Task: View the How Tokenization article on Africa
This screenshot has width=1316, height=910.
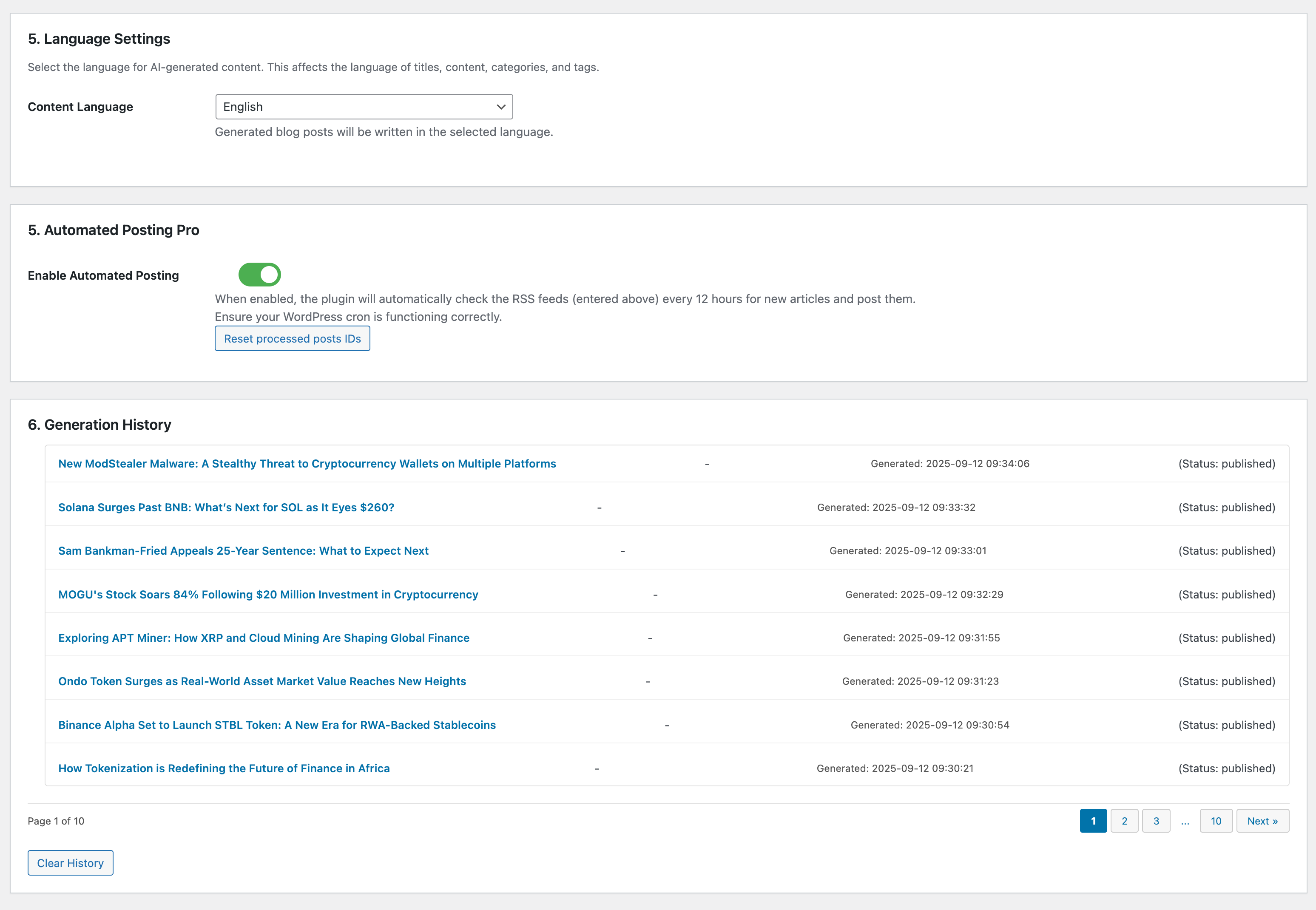Action: pos(224,768)
